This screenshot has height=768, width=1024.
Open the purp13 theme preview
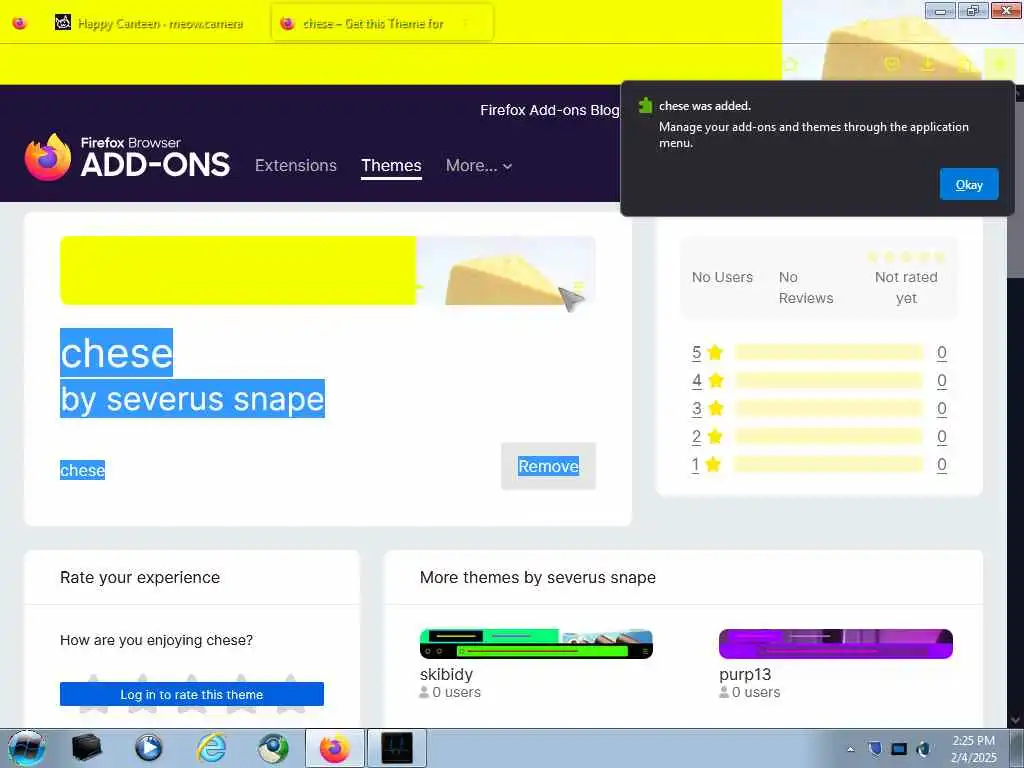tap(835, 644)
